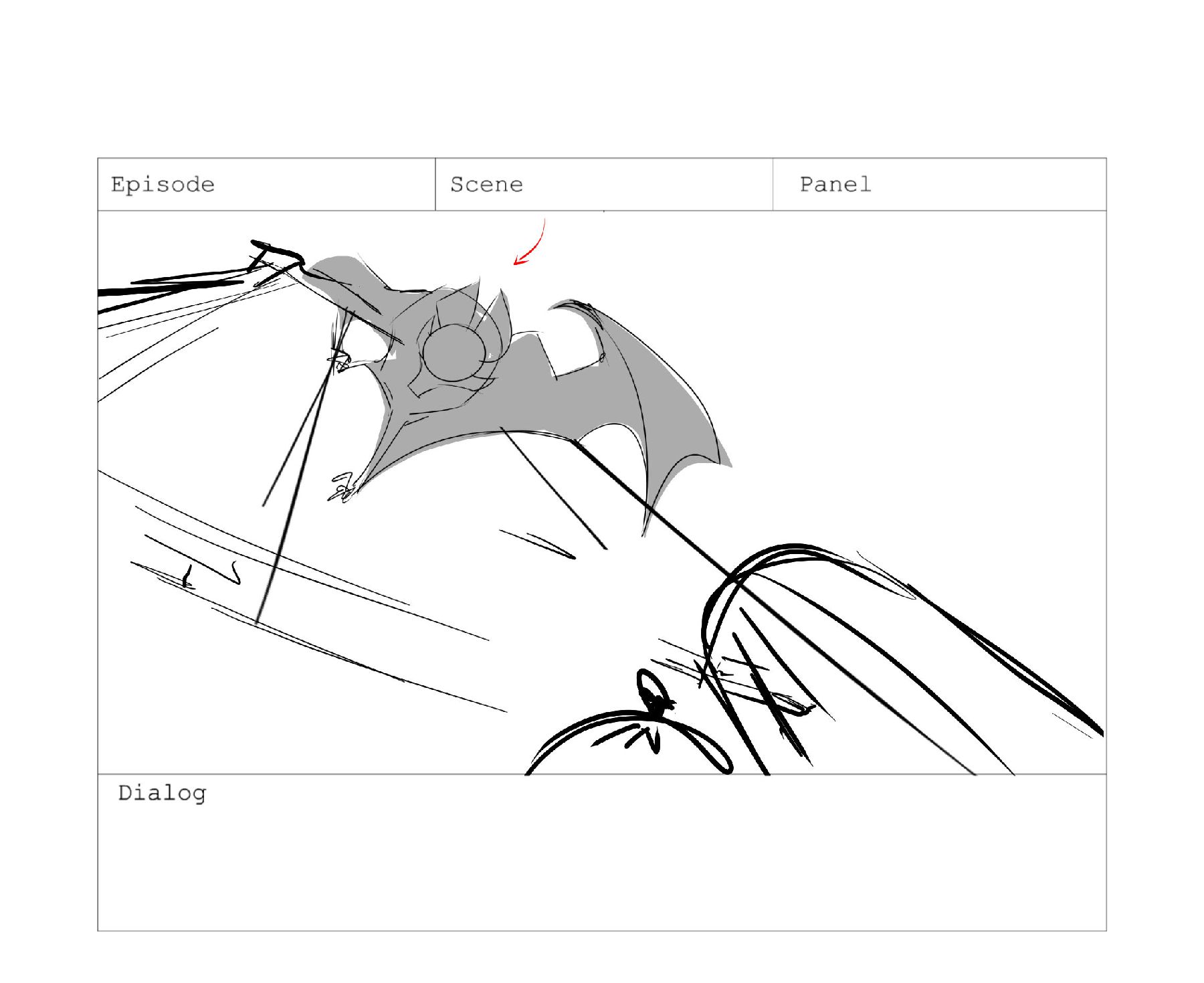Click the Dialog label text
This screenshot has width=1204, height=983.
tap(162, 793)
